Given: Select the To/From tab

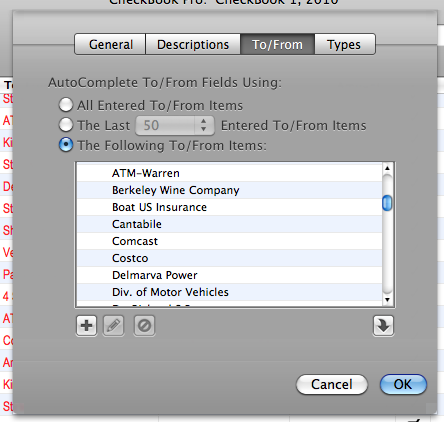Looking at the screenshot, I should click(x=277, y=44).
